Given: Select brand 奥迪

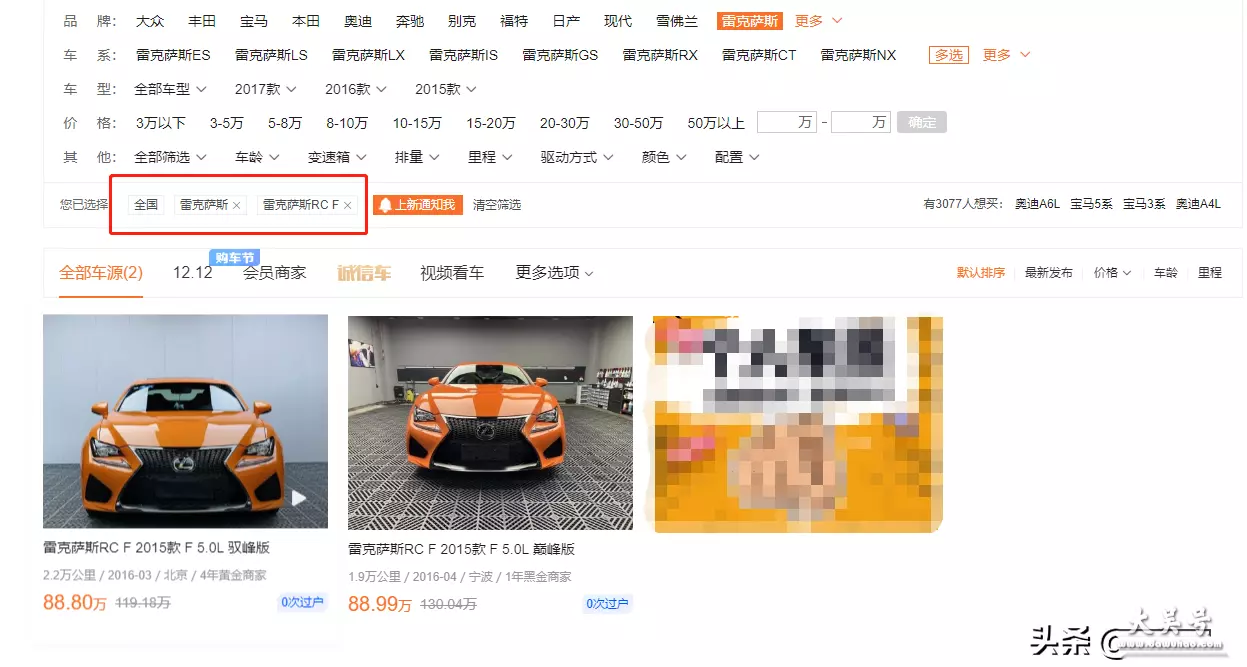Looking at the screenshot, I should [x=358, y=21].
